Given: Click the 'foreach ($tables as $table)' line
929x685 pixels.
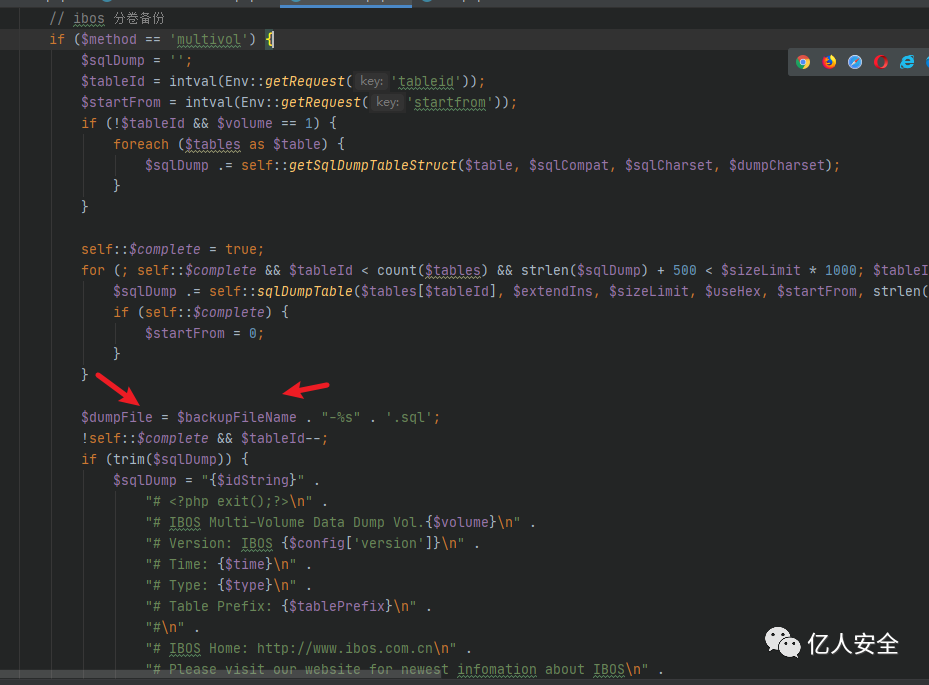Looking at the screenshot, I should (229, 145).
